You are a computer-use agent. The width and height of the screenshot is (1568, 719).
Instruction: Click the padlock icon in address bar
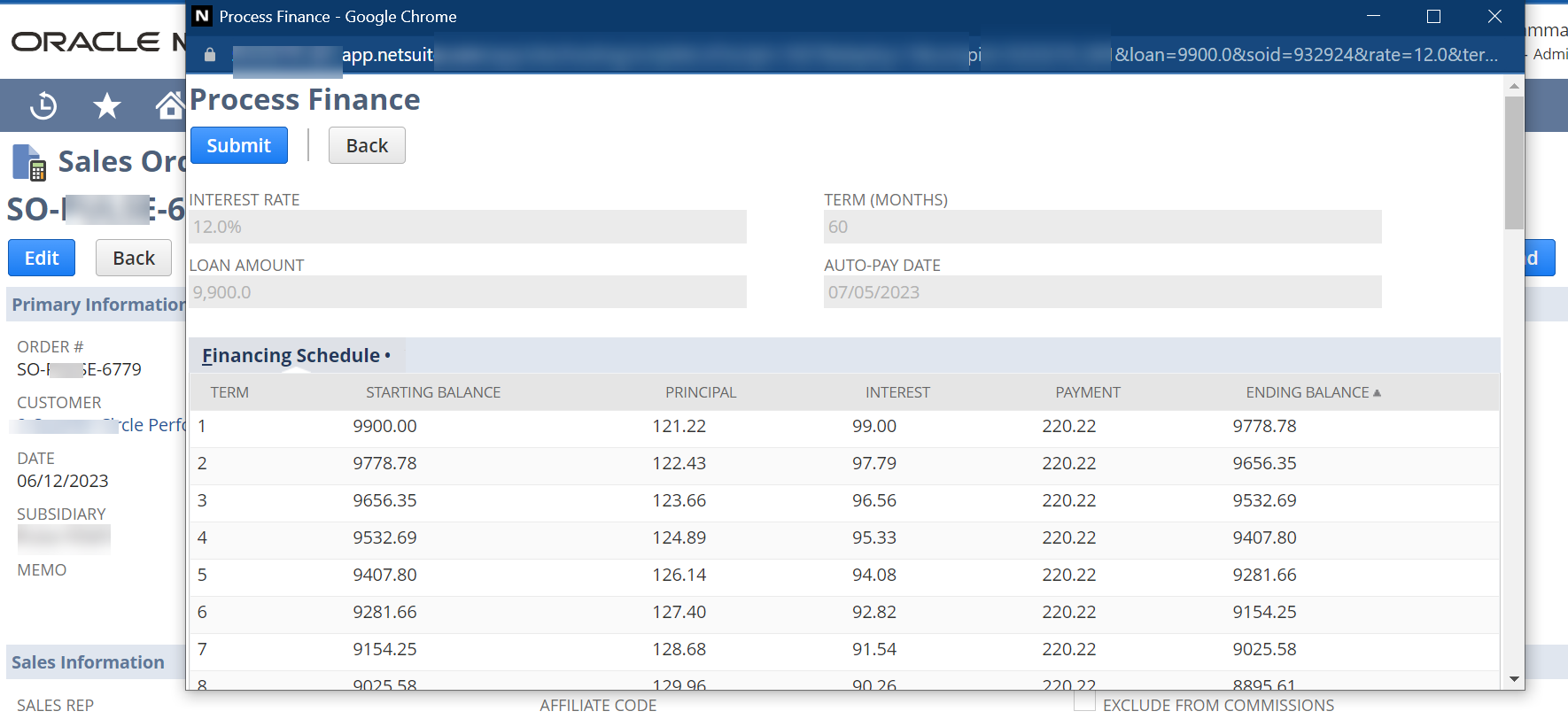(x=210, y=55)
